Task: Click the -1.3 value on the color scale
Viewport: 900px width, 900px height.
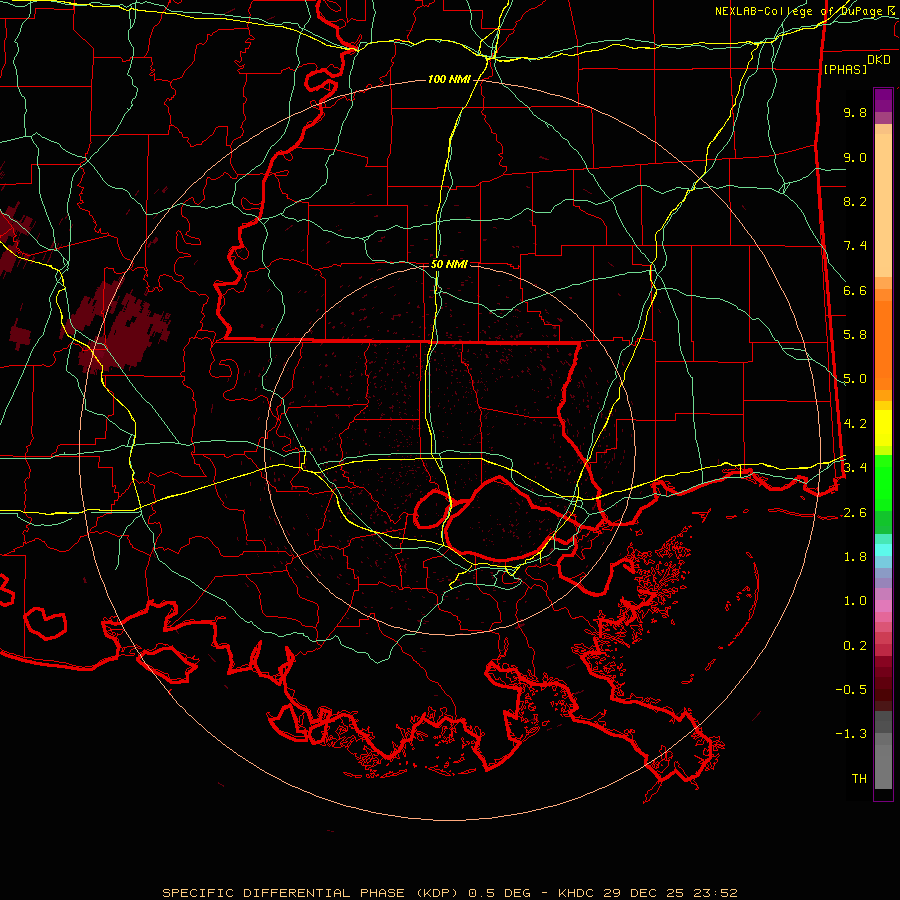Action: pos(851,734)
